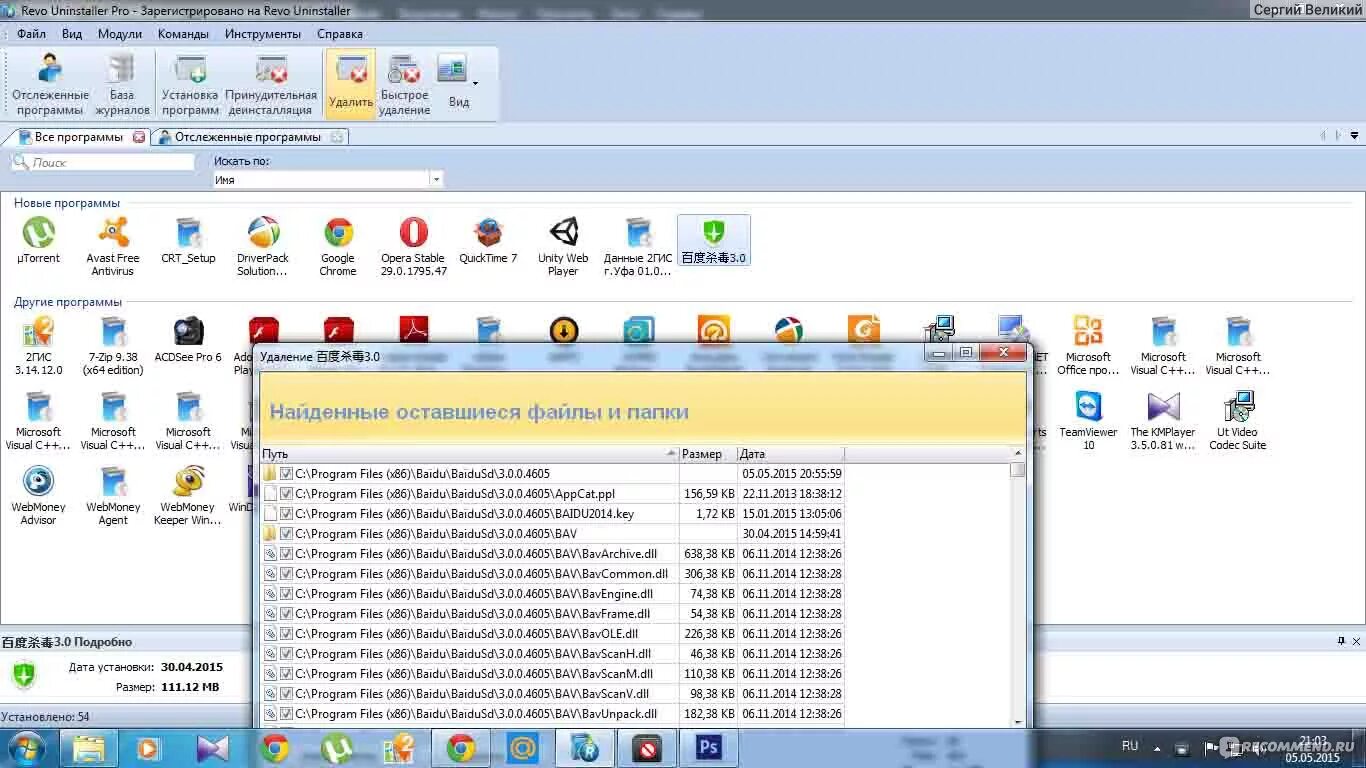Select WebMoney Agent program icon
The width and height of the screenshot is (1366, 768).
tap(113, 496)
